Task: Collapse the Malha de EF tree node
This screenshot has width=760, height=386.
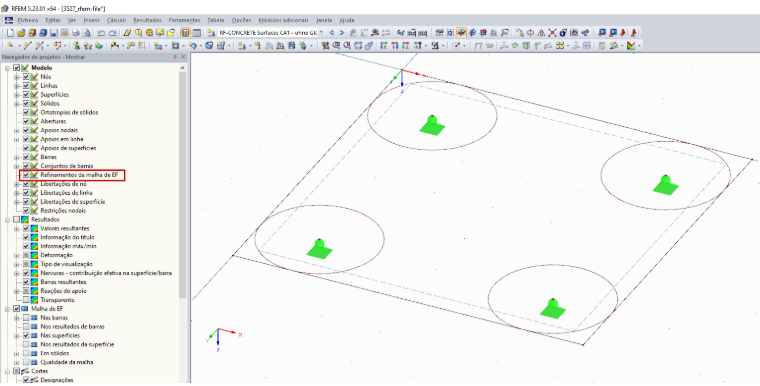Action: coord(7,309)
